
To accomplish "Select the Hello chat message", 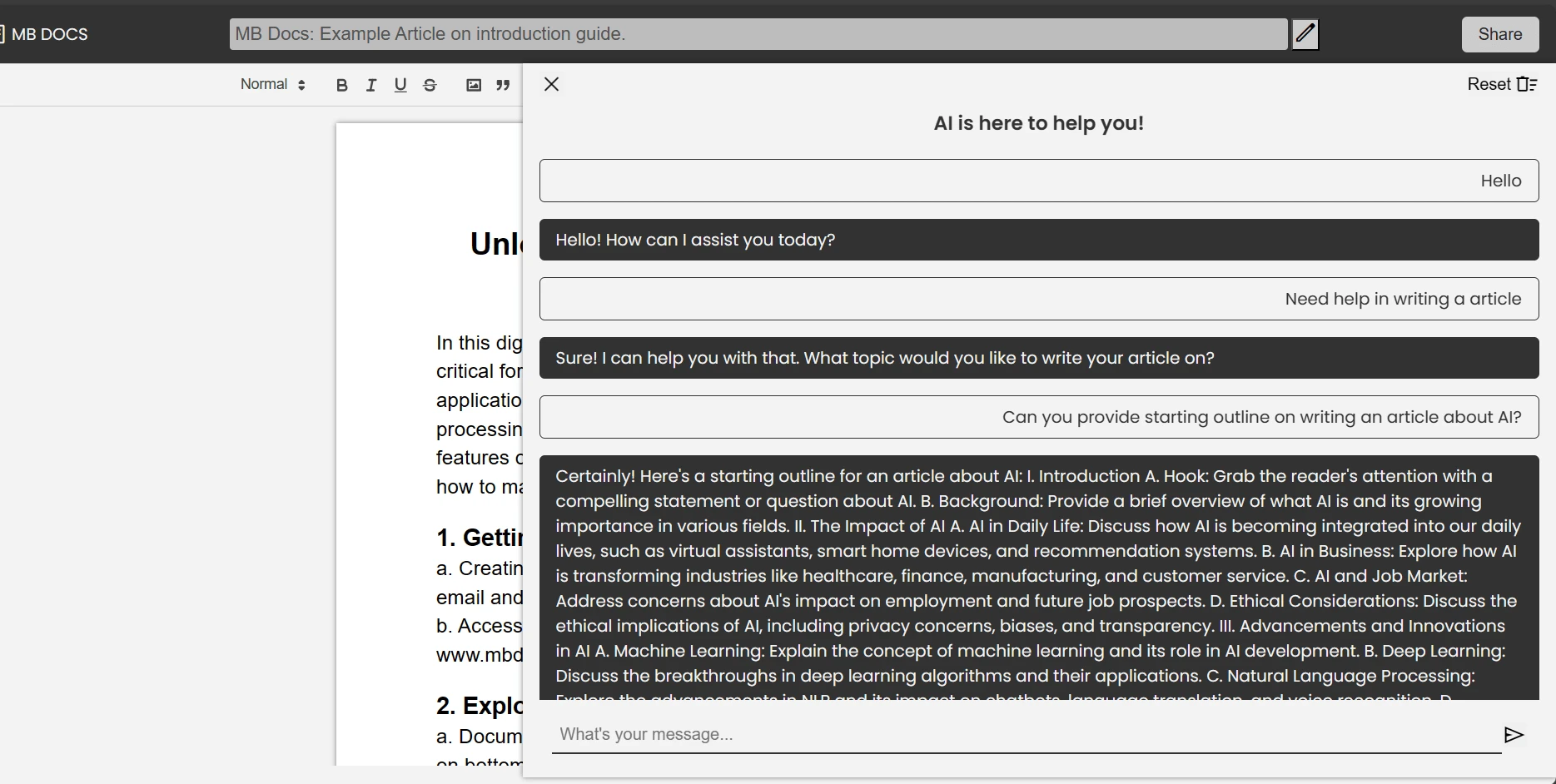I will 1039,181.
